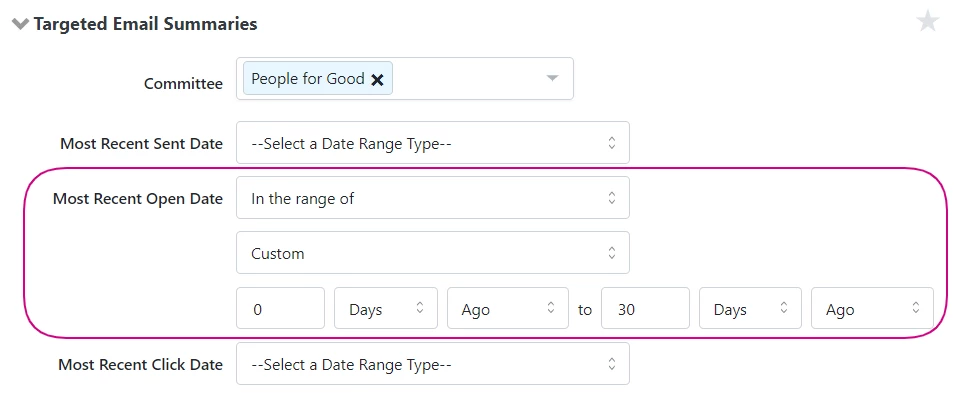Collapse the Targeted Email Summaries section
Viewport: 954px width, 402px height.
[19, 24]
